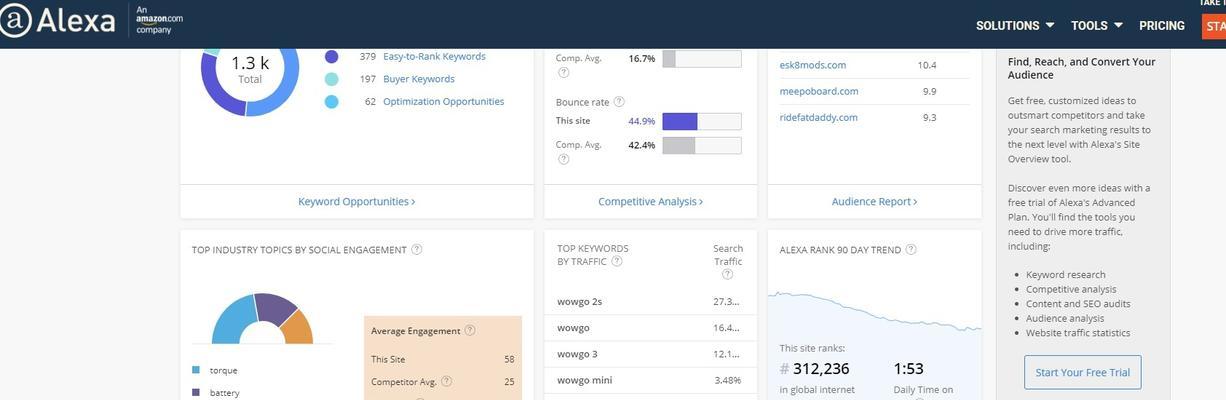This screenshot has height=400, width=1226.
Task: Click the industry topics half-donut chart
Action: click(262, 319)
